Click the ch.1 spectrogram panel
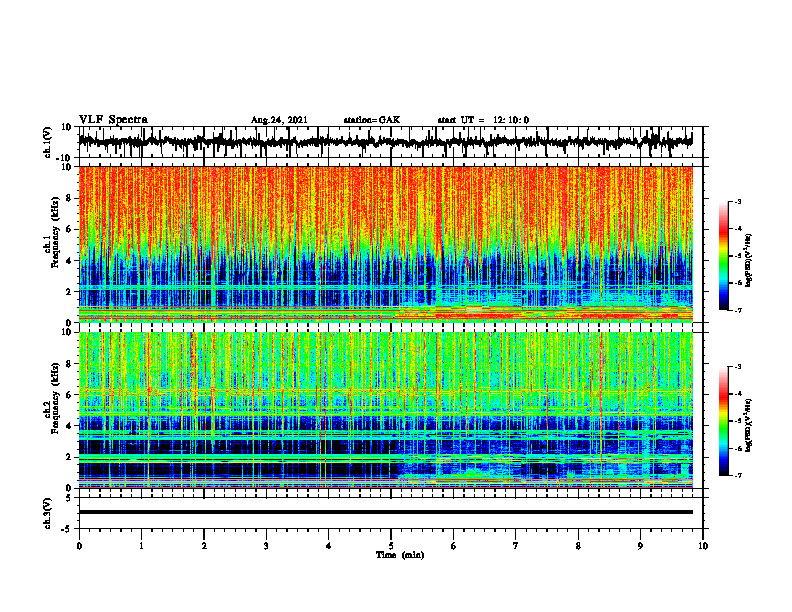 tap(385, 244)
